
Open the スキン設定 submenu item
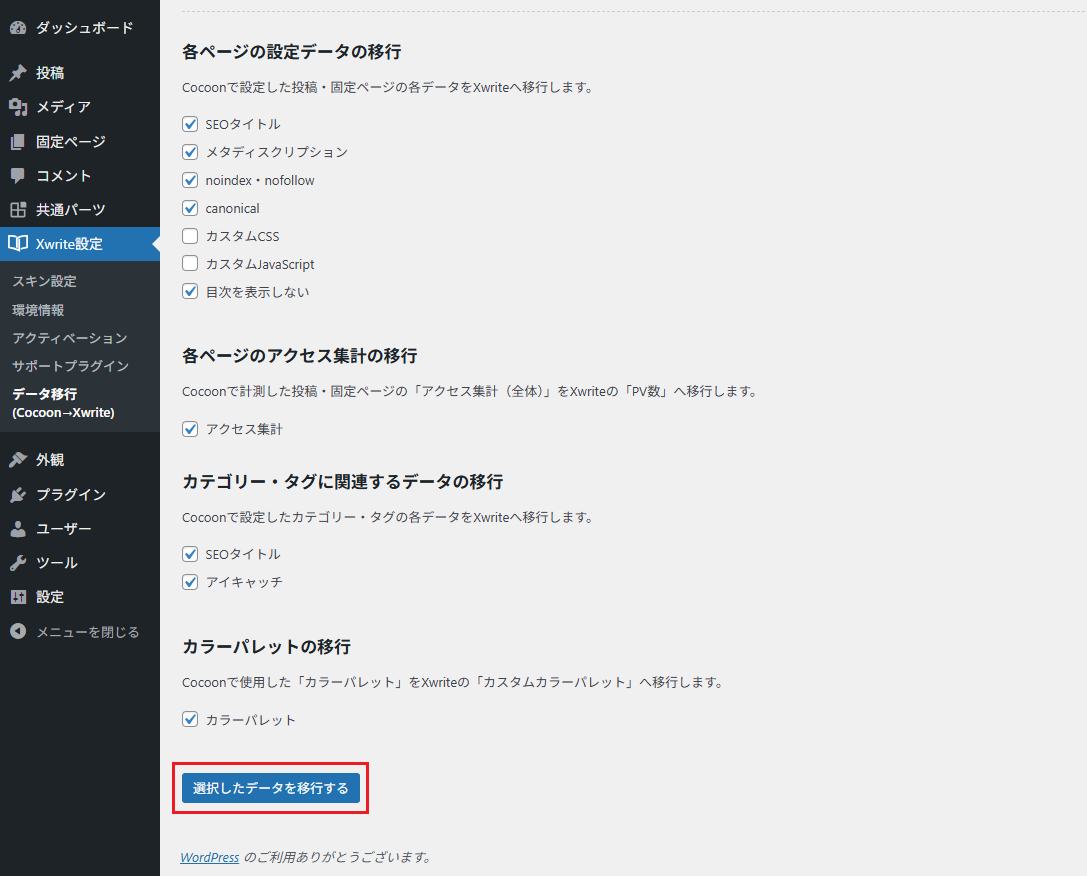(44, 282)
